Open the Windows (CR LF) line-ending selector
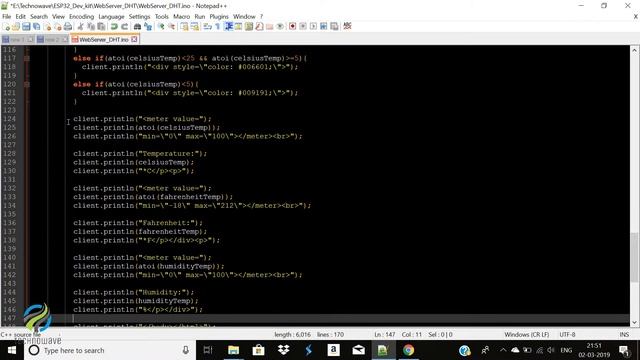This screenshot has height=360, width=640. pos(527,334)
